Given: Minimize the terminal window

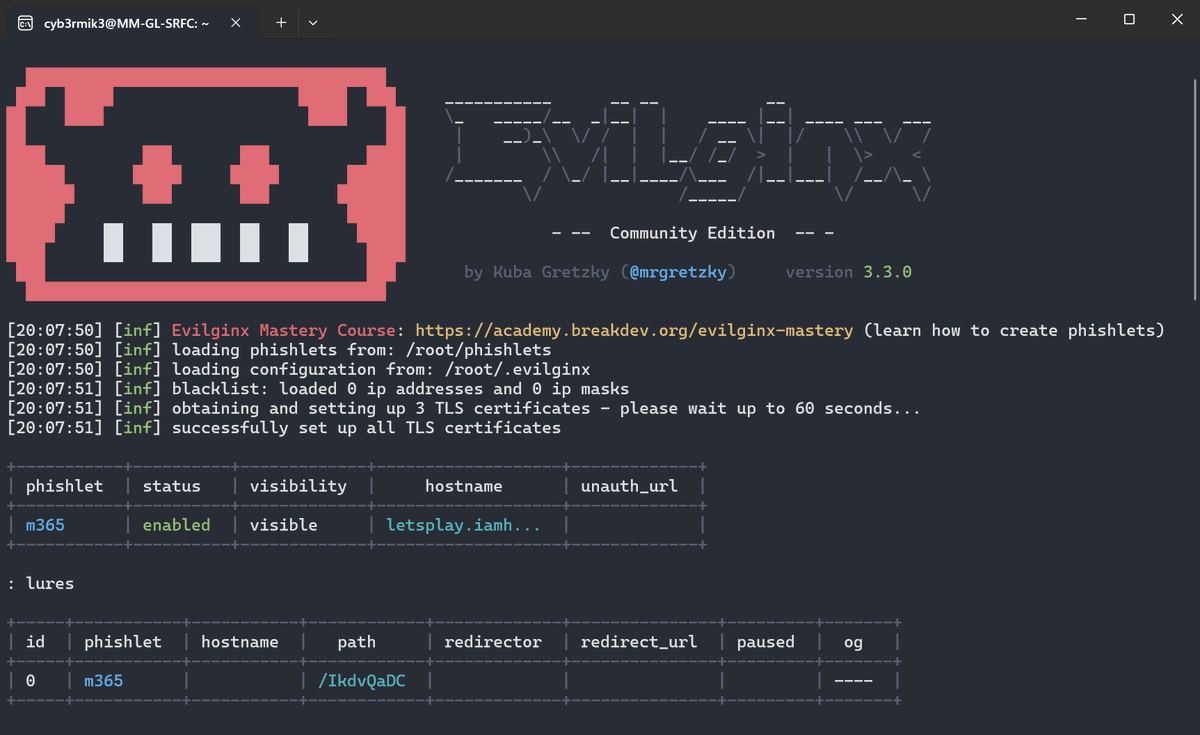Looking at the screenshot, I should 1083,19.
